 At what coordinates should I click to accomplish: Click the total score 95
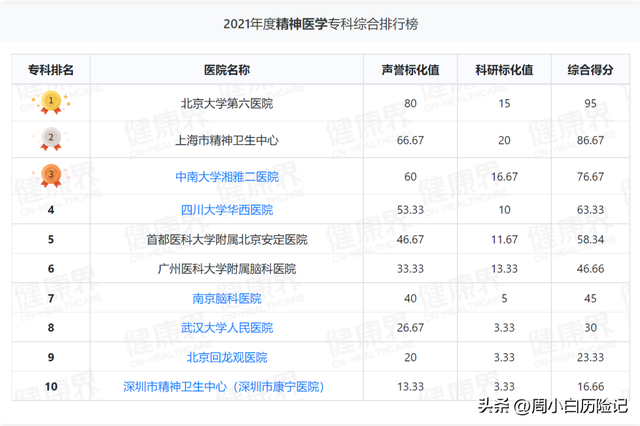[x=590, y=103]
